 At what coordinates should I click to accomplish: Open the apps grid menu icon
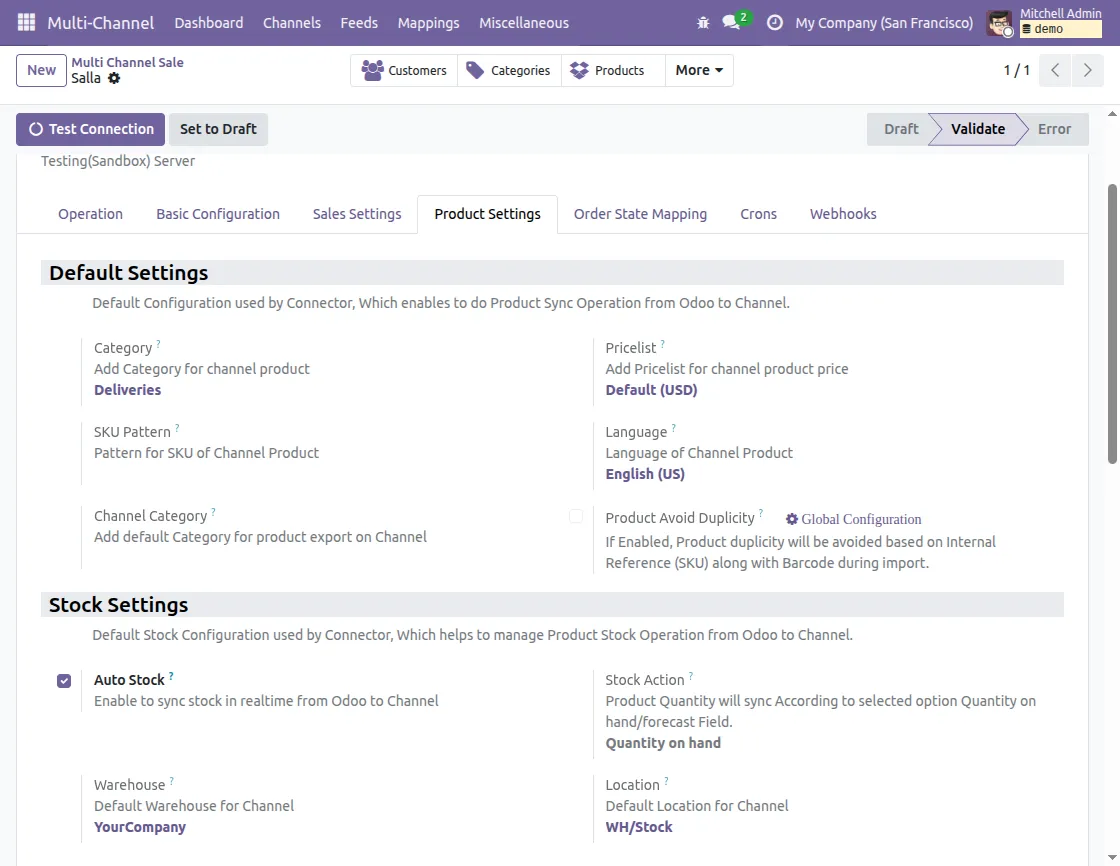click(x=25, y=22)
